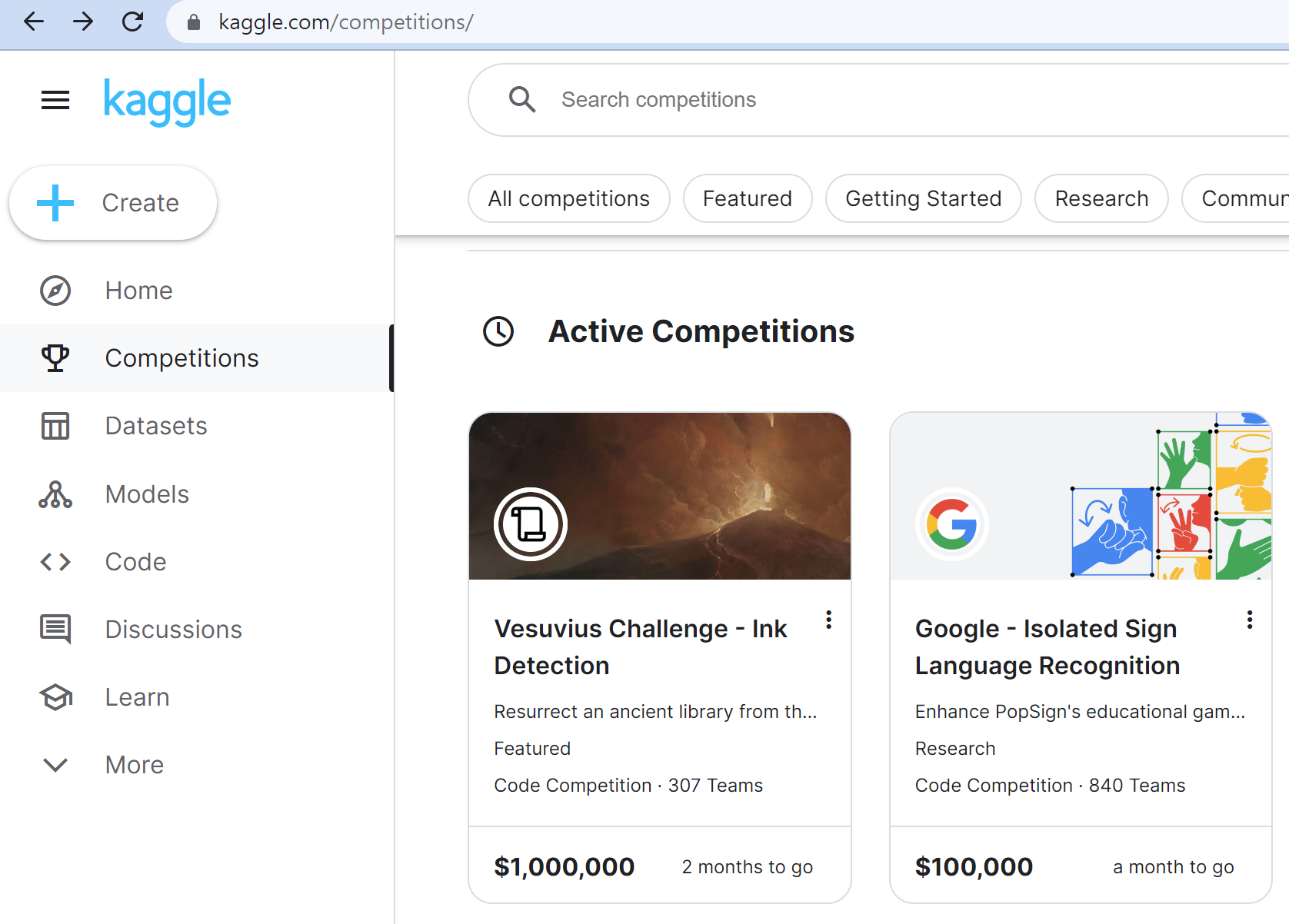The height and width of the screenshot is (924, 1289).
Task: Click the Google logo on the sign language card
Action: coord(952,524)
